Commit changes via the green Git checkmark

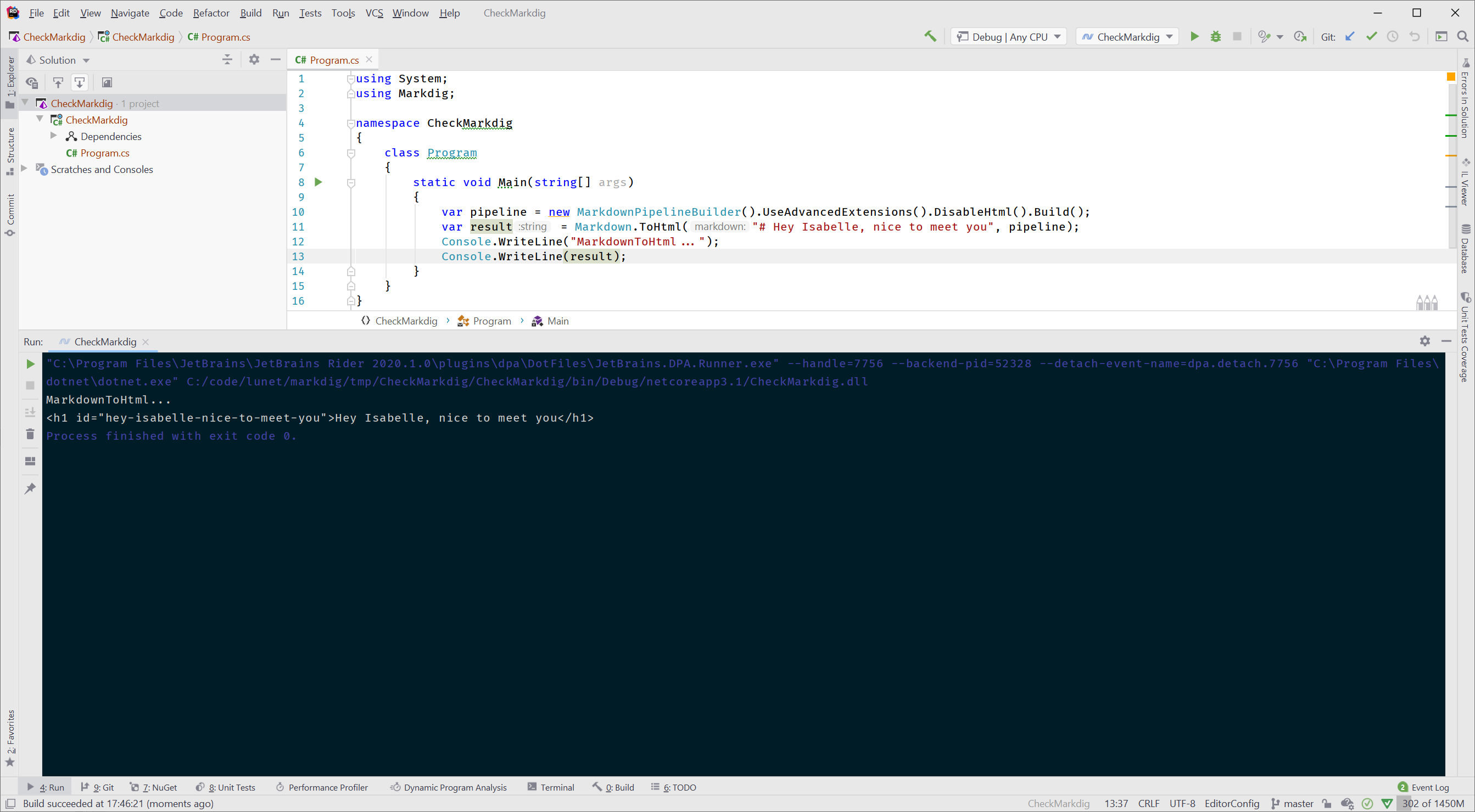1371,36
